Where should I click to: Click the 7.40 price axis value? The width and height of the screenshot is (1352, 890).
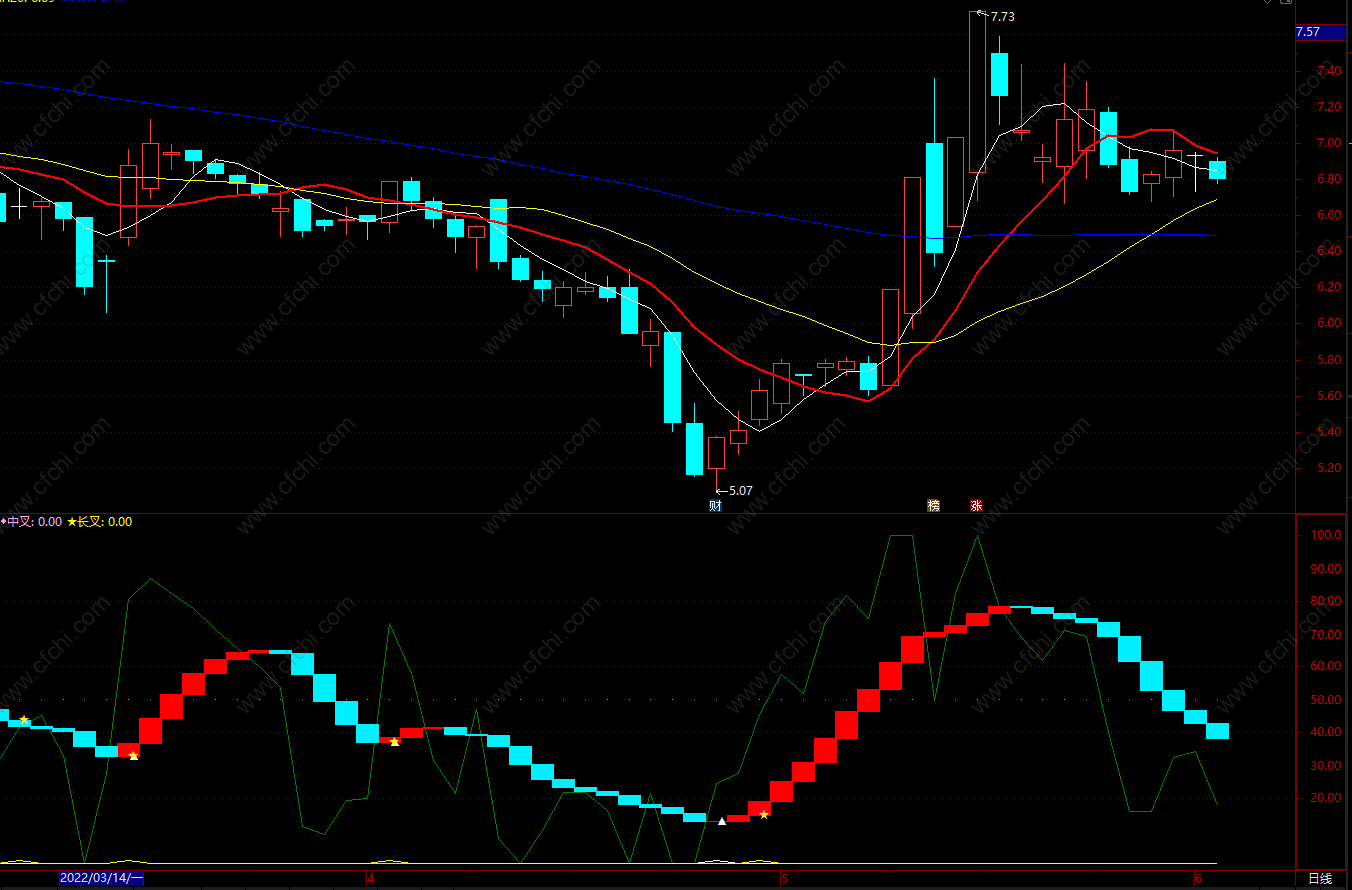pos(1329,71)
